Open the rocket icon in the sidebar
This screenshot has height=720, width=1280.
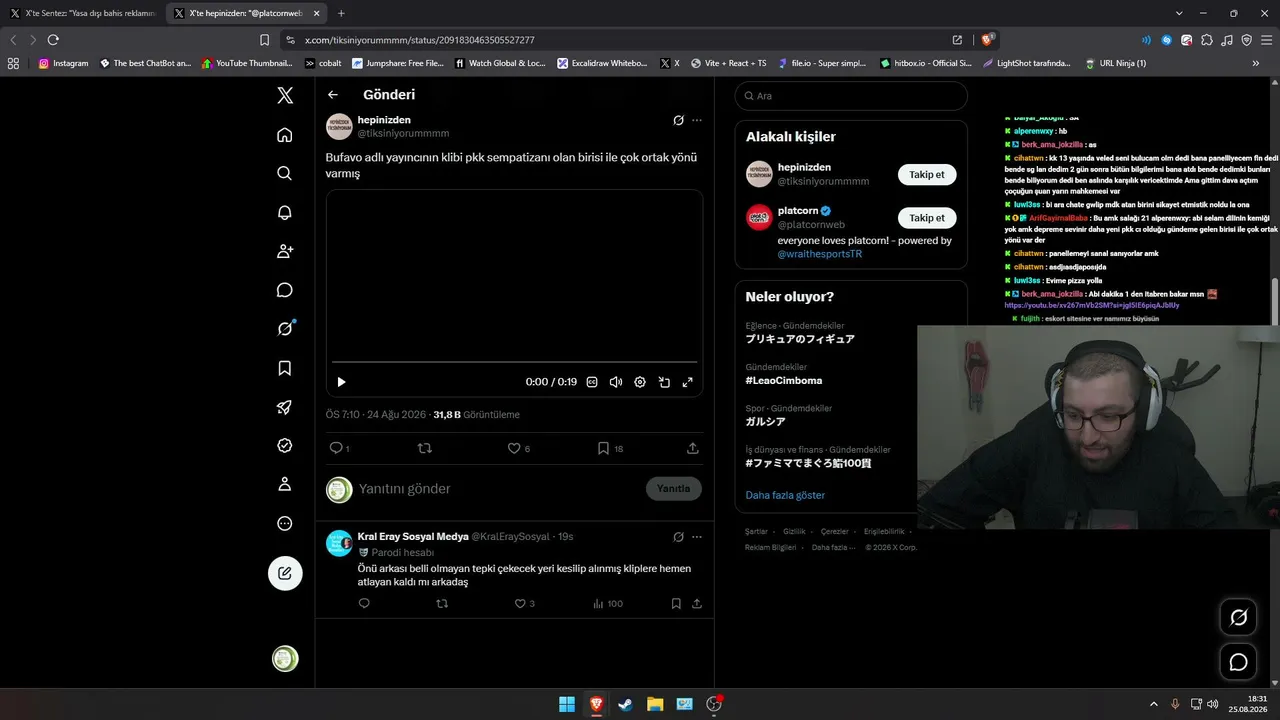tap(285, 407)
